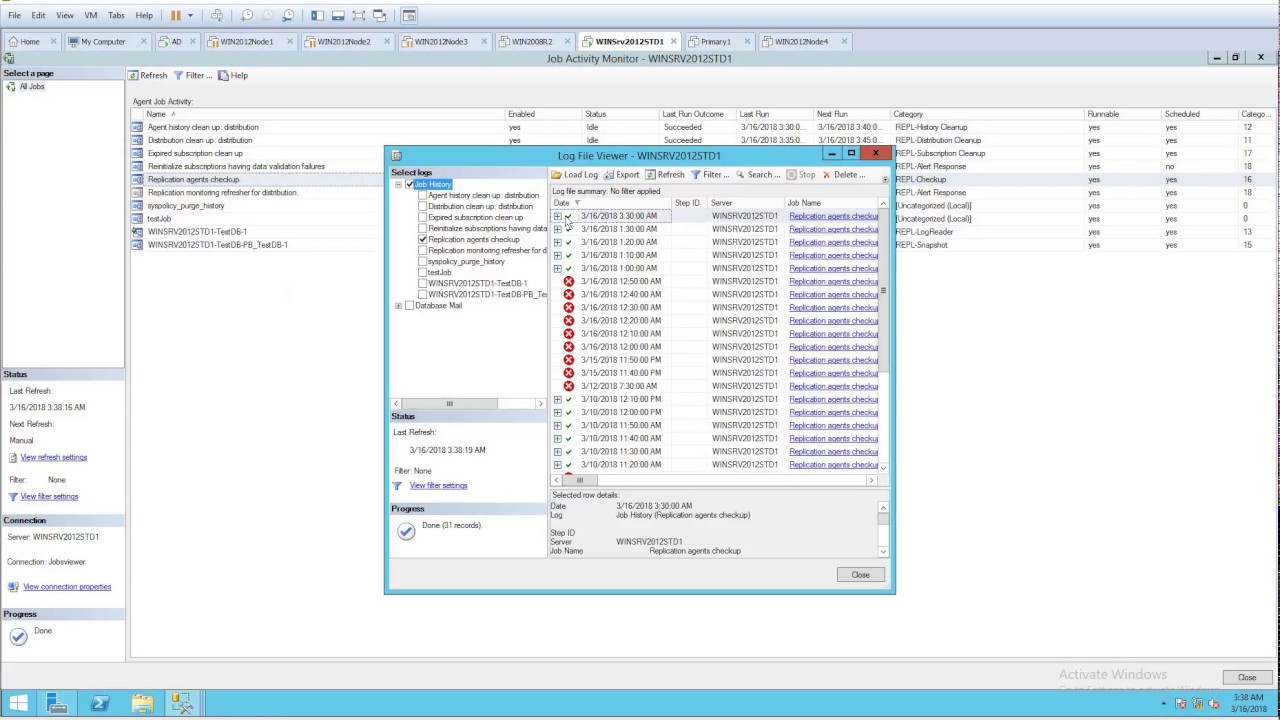Screen dimensions: 1280x720
Task: Open View refresh settings link
Action: pos(54,457)
